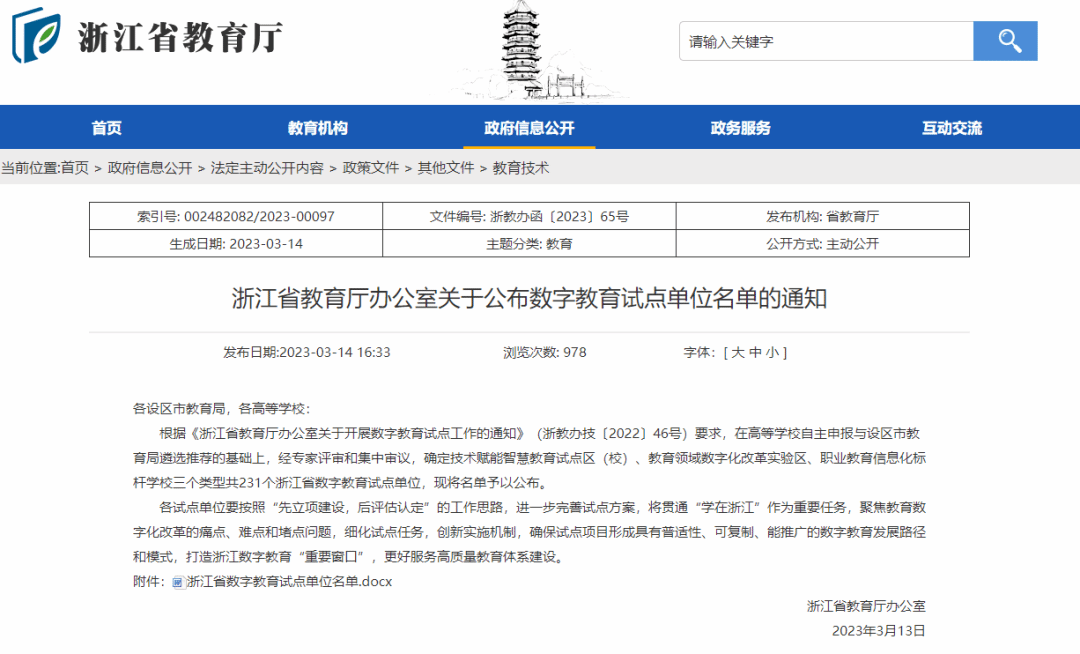The height and width of the screenshot is (654, 1080).
Task: Click the docx attachment file icon
Action: (178, 582)
